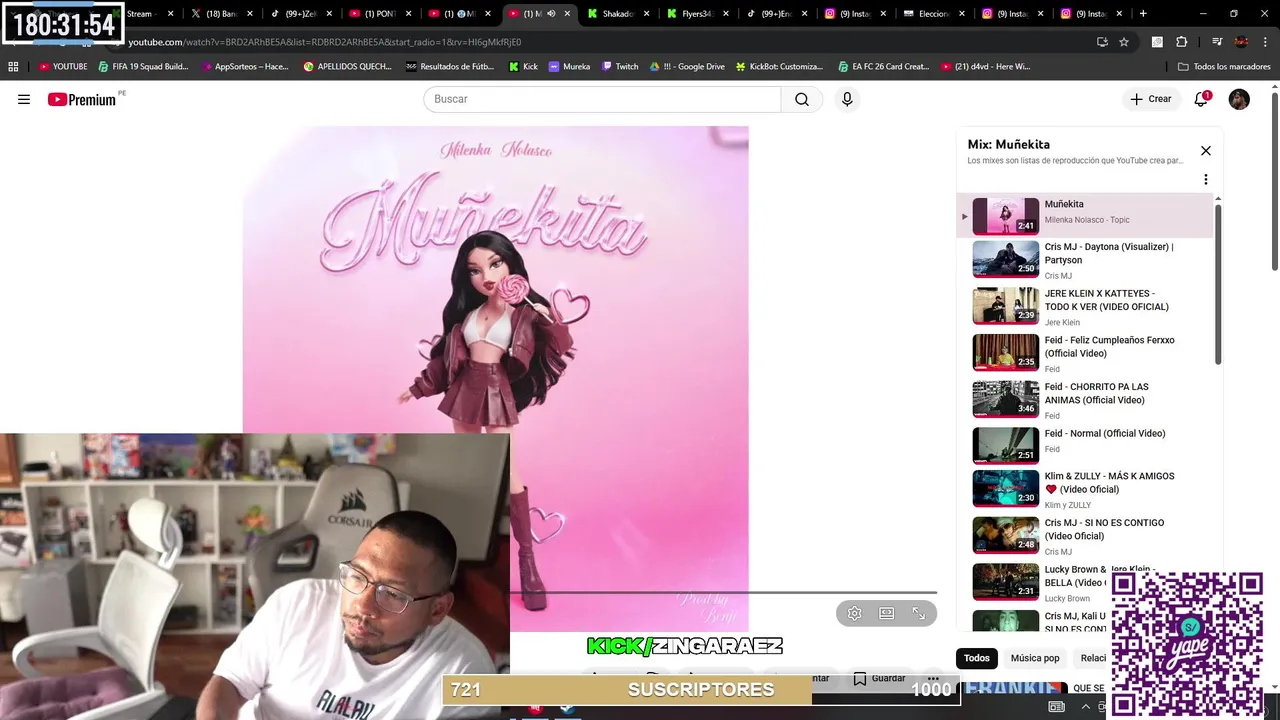This screenshot has height=720, width=1280.
Task: Play Cris MJ - SI NO ES CONTIGO (Video Oficial)
Action: (1085, 535)
